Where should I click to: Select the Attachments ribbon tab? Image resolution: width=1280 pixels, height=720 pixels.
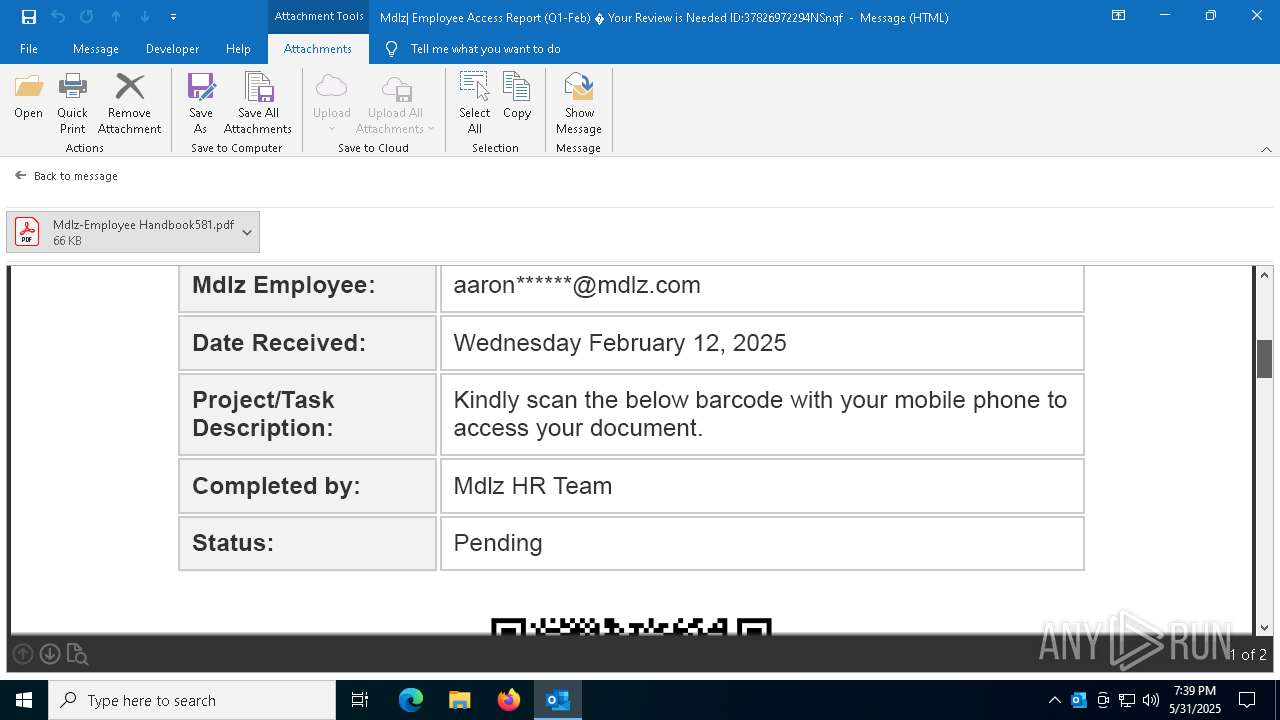tap(317, 49)
